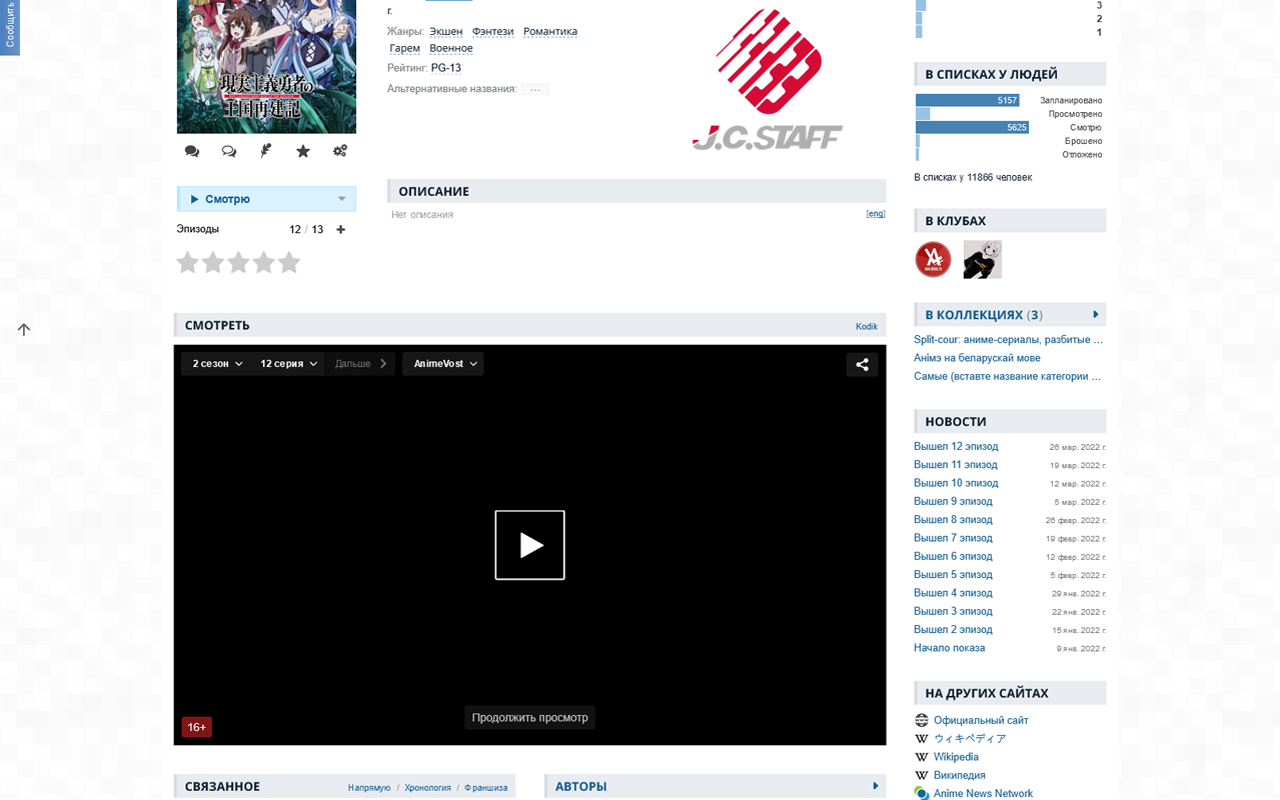Click the Продолжить просмотр button
Image resolution: width=1280 pixels, height=800 pixels.
[x=529, y=717]
